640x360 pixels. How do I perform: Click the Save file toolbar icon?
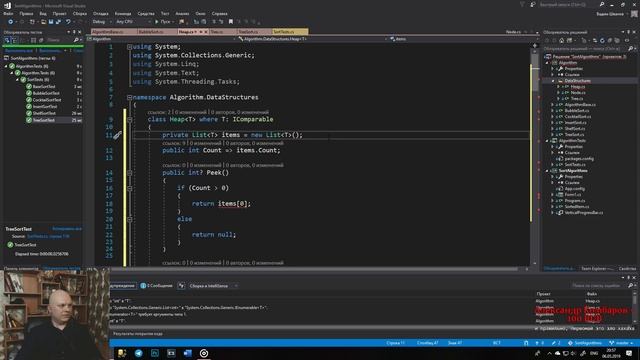[x=51, y=22]
